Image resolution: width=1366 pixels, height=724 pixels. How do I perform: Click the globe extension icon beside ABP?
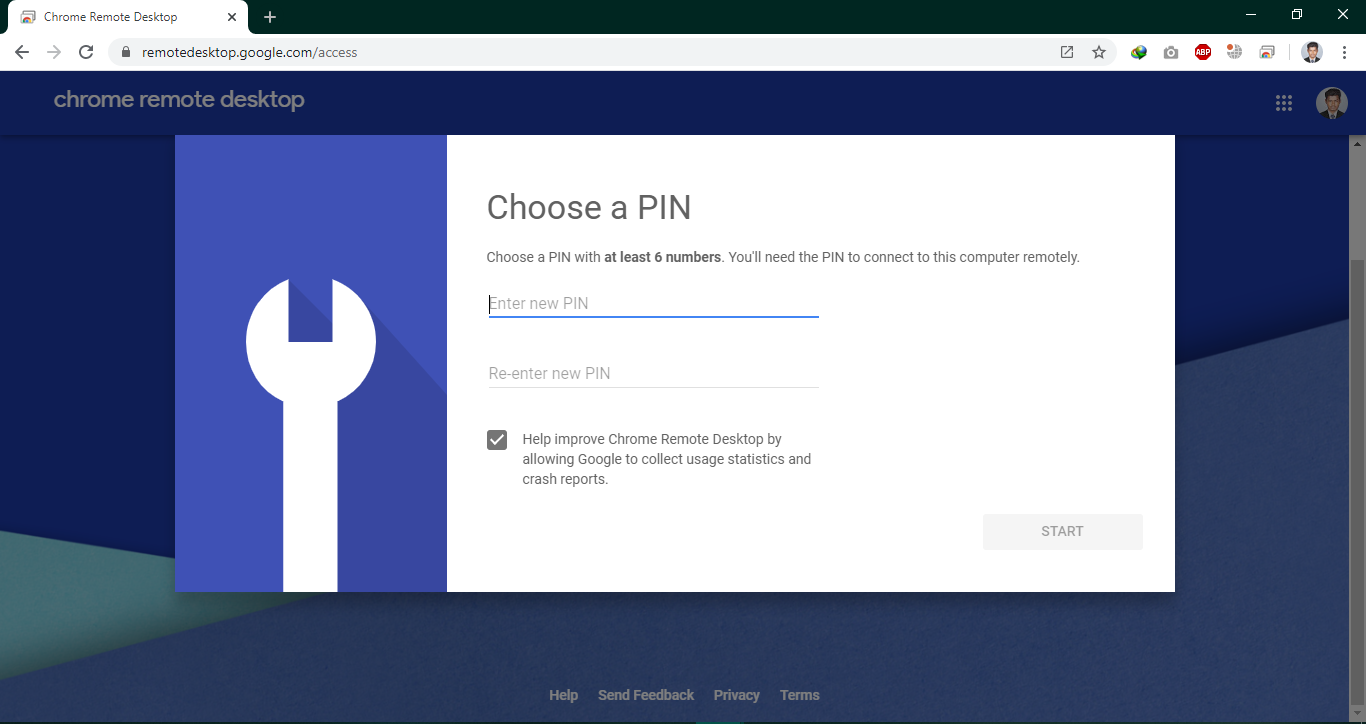[1235, 52]
